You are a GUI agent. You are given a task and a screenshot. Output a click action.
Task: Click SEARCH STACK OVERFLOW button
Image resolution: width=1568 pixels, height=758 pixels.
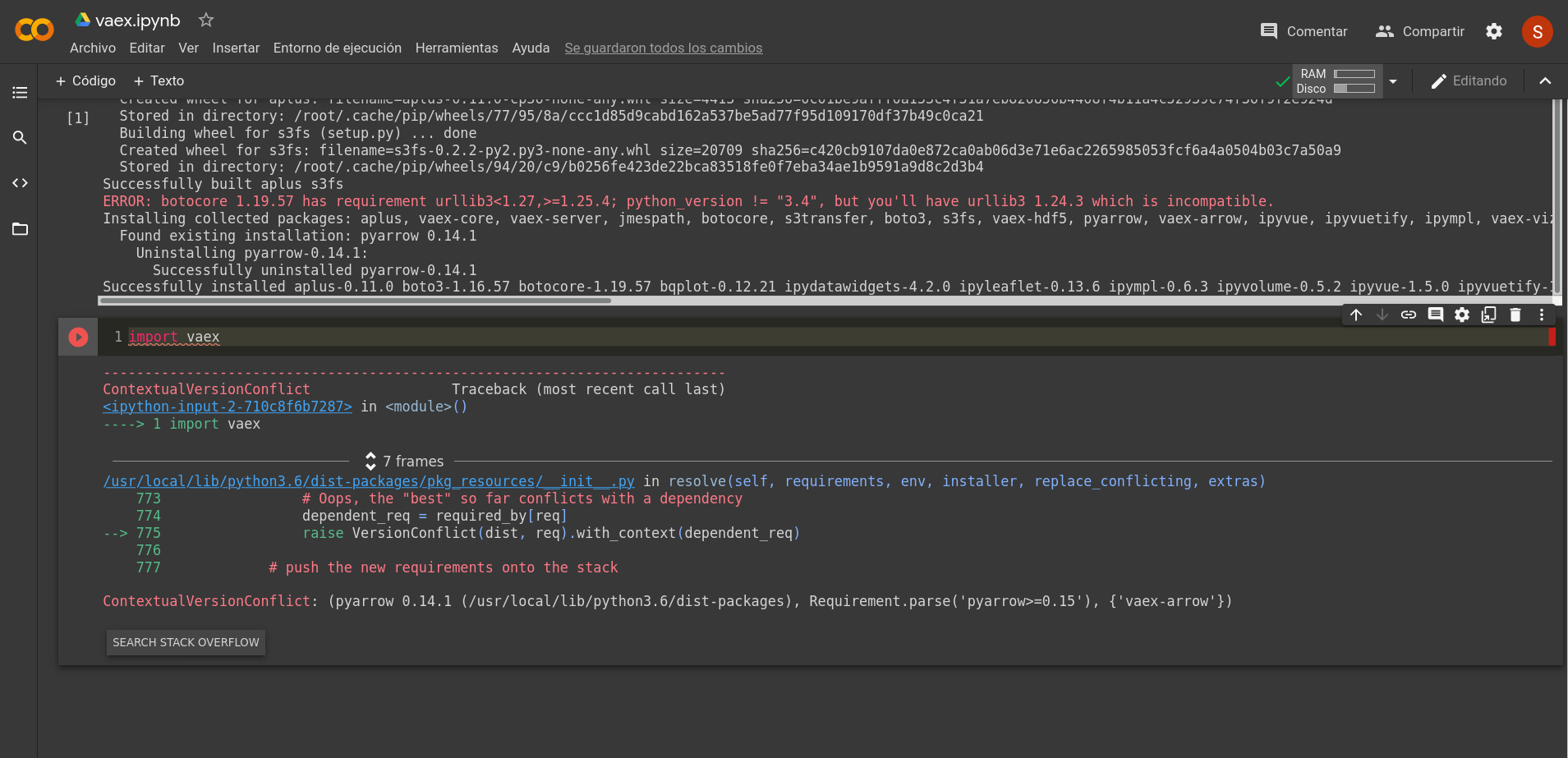click(186, 642)
